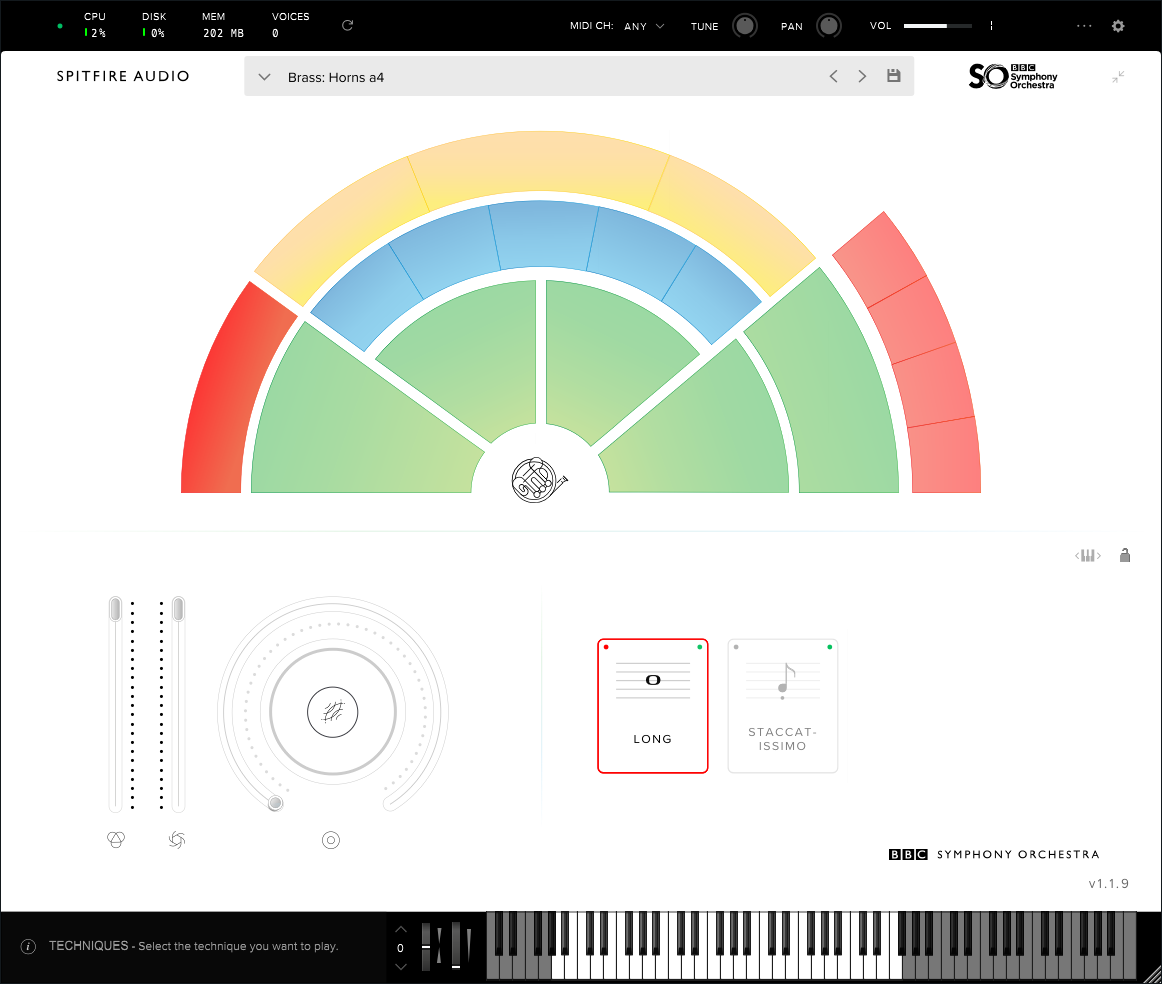This screenshot has width=1162, height=984.
Task: Open the three-dot options menu
Action: click(x=1084, y=27)
